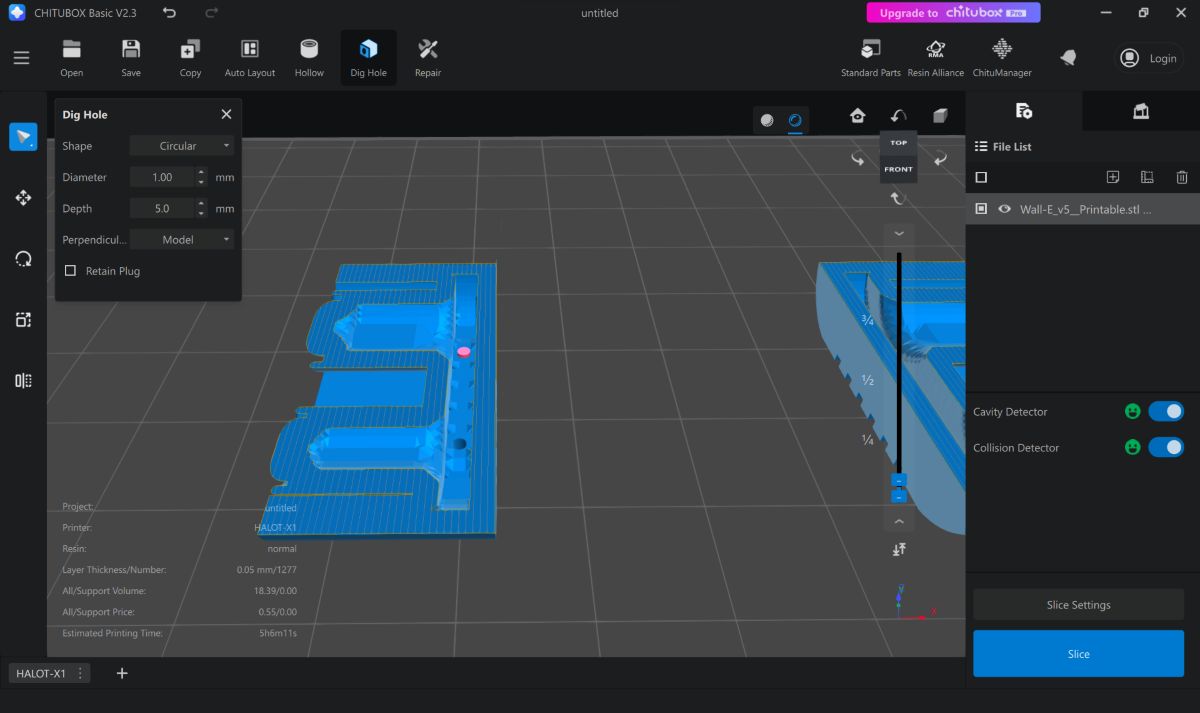1200x713 pixels.
Task: Launch ChituManager
Action: coord(1002,57)
